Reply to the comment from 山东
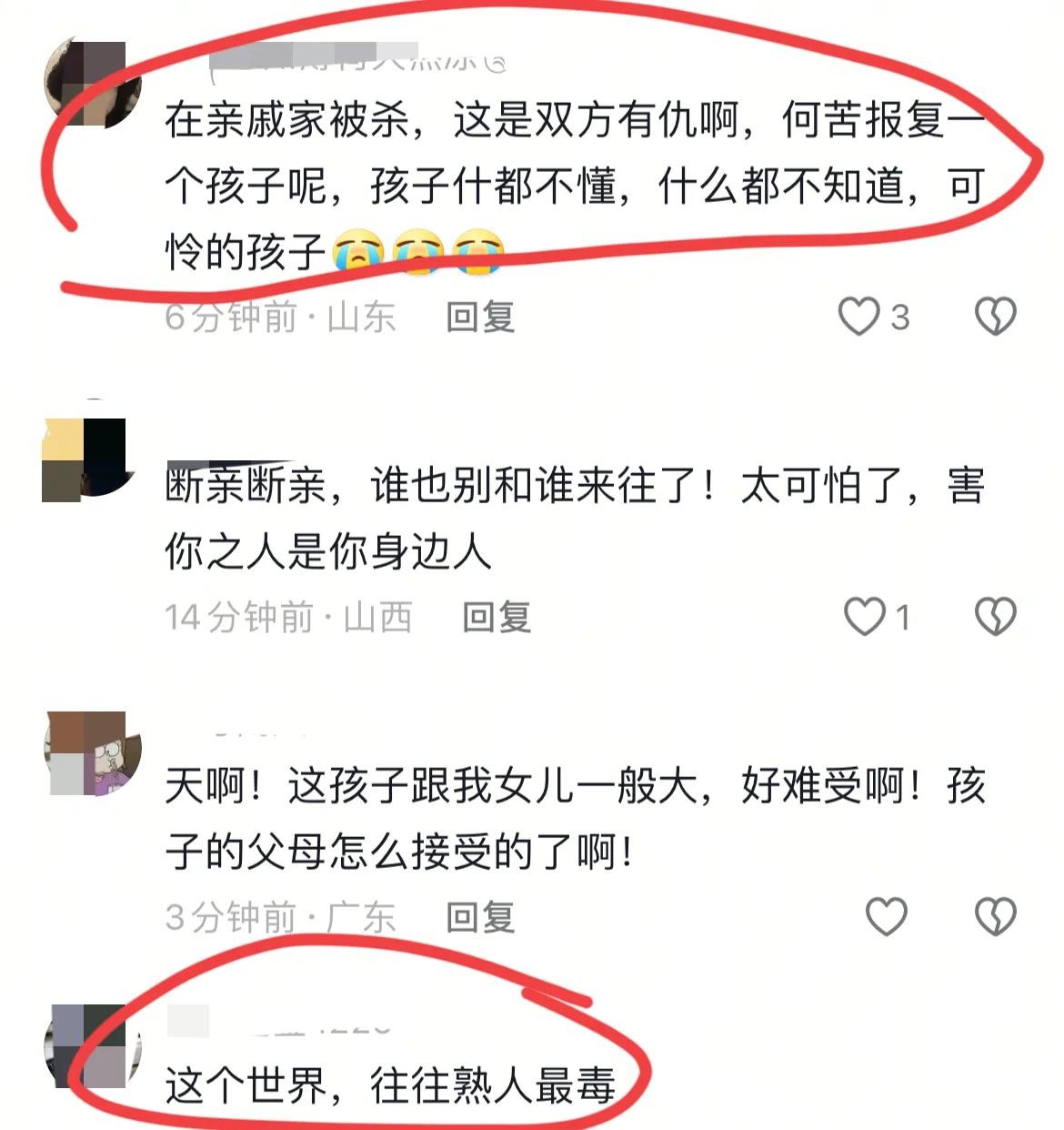The width and height of the screenshot is (1064, 1130). pos(480,317)
